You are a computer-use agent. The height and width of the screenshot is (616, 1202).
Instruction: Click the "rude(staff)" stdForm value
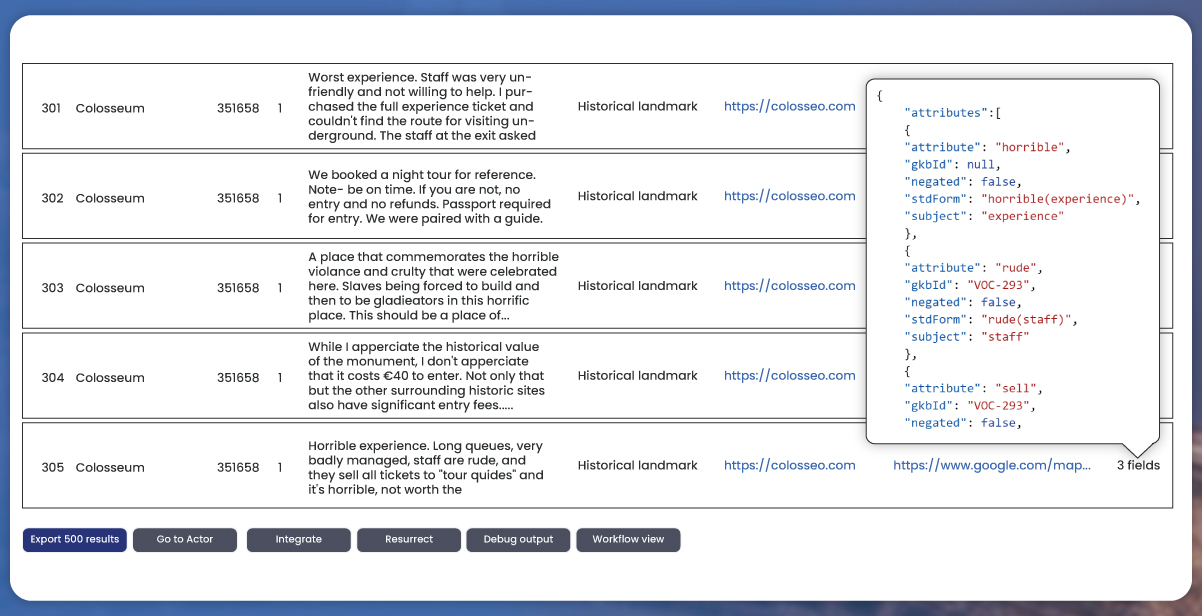1026,320
